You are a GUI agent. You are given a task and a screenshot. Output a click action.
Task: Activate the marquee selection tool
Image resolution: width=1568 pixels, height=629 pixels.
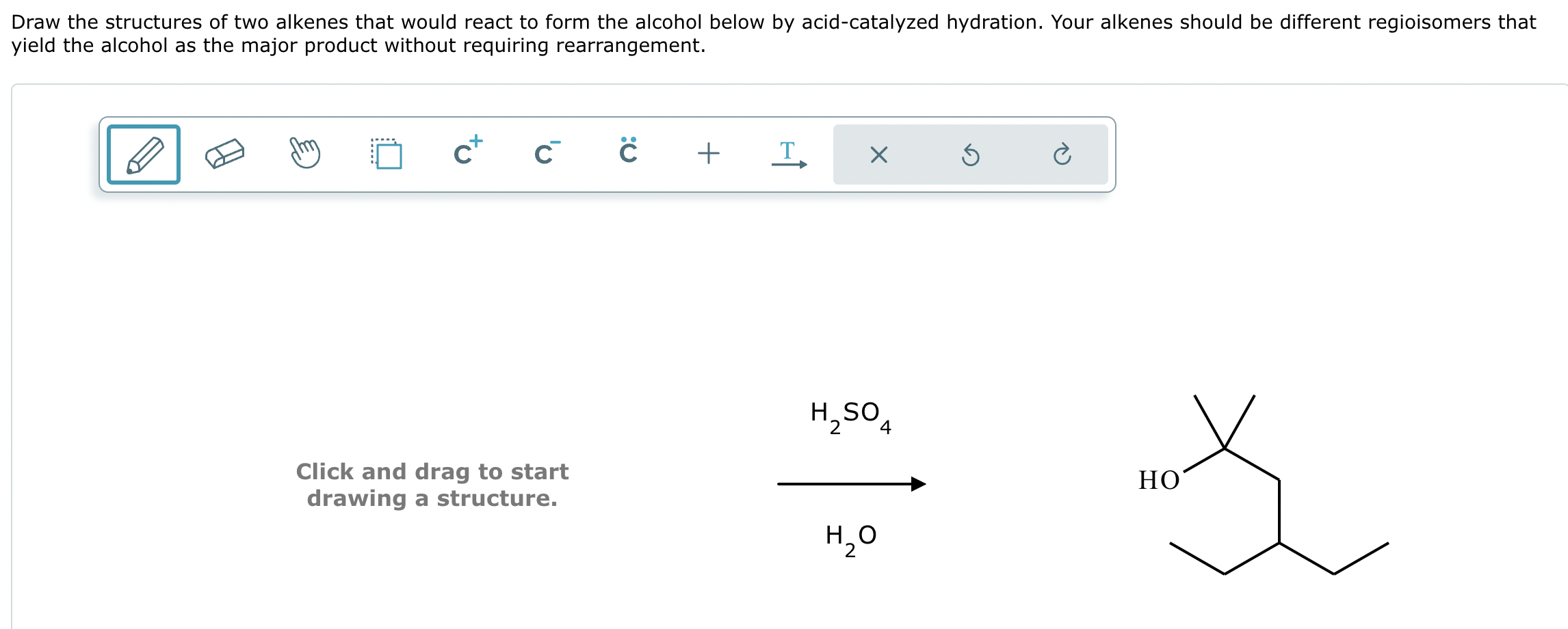[x=387, y=154]
